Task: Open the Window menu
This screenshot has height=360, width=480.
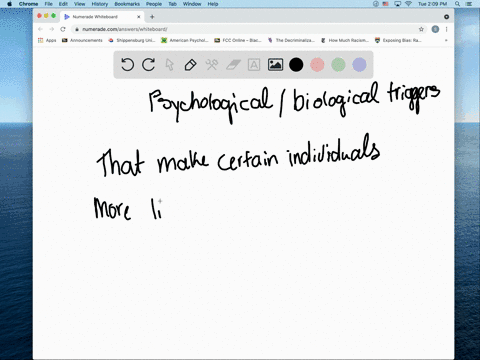Action: 192,4
